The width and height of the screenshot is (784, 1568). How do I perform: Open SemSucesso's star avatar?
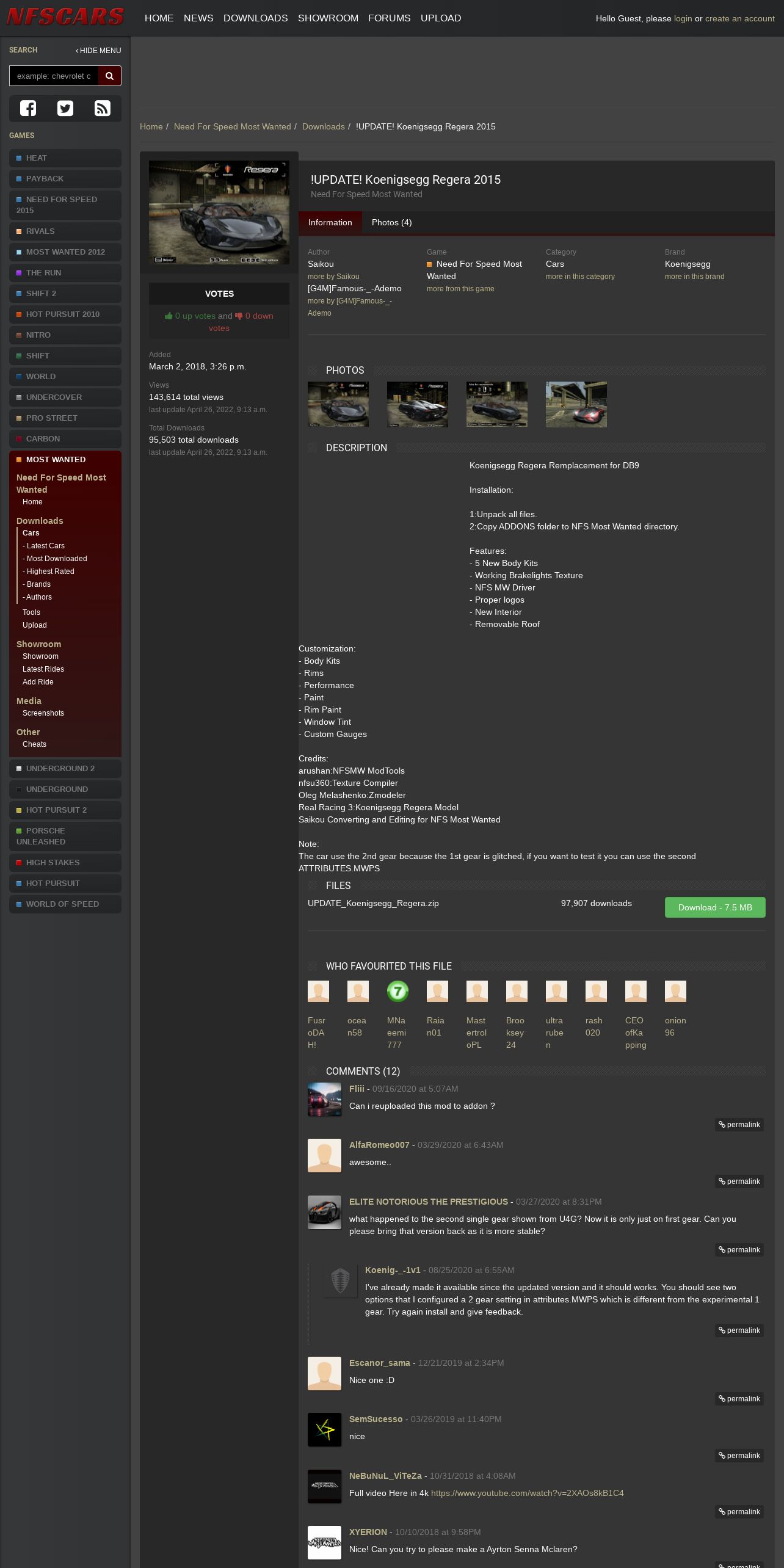pos(324,1429)
